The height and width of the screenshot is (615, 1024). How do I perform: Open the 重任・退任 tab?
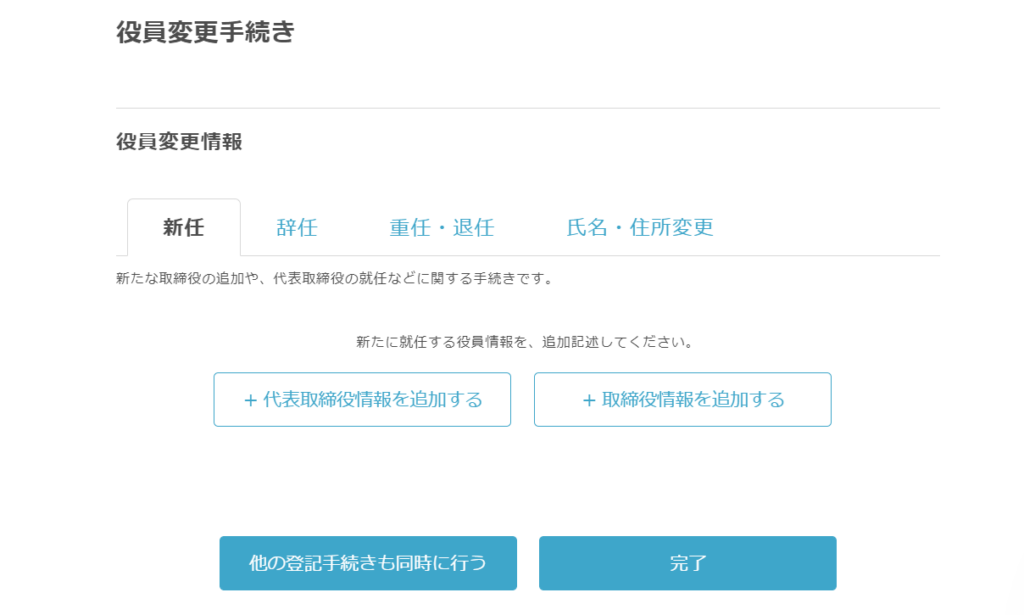coord(441,227)
